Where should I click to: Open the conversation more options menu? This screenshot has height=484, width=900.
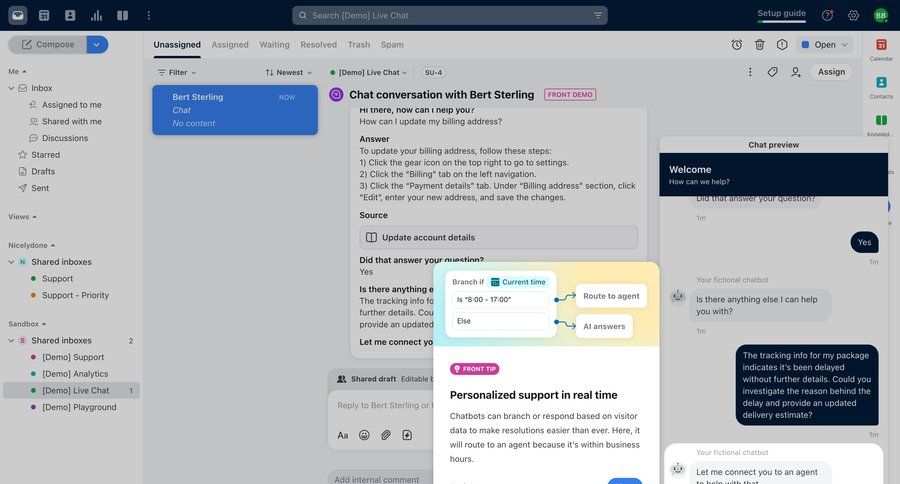pyautogui.click(x=750, y=72)
